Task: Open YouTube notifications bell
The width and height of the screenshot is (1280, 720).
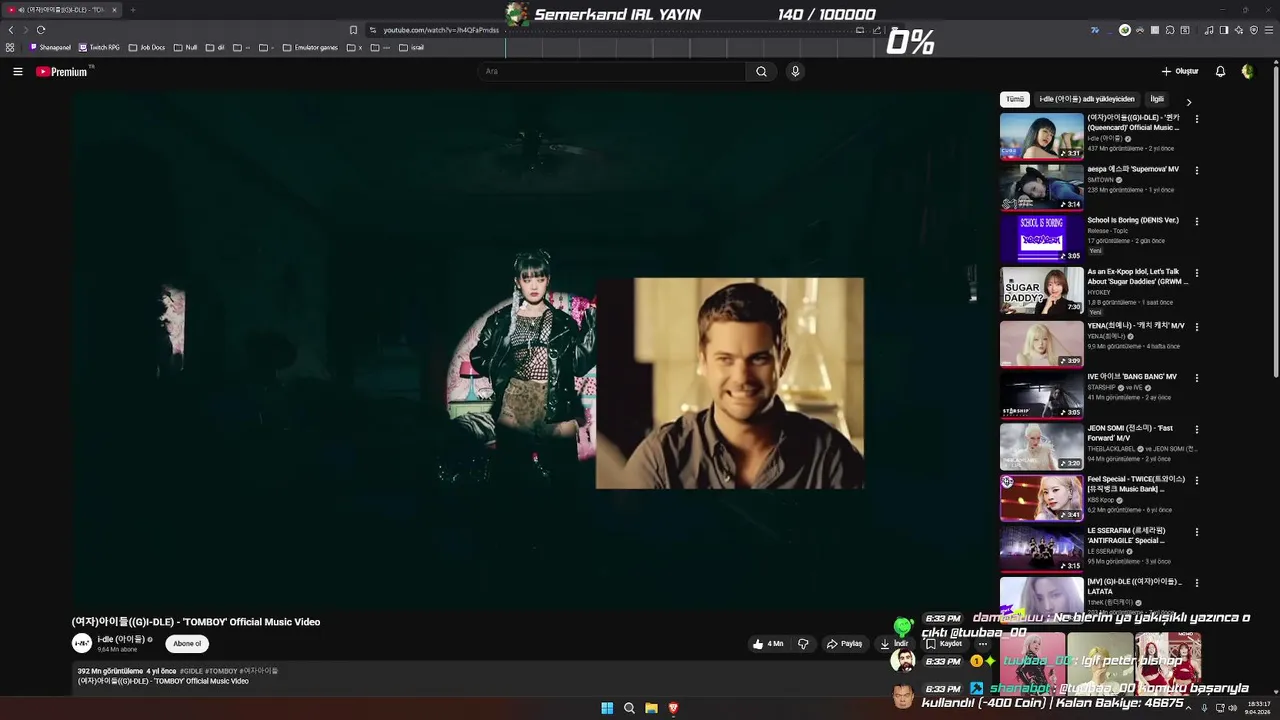Action: point(1220,72)
